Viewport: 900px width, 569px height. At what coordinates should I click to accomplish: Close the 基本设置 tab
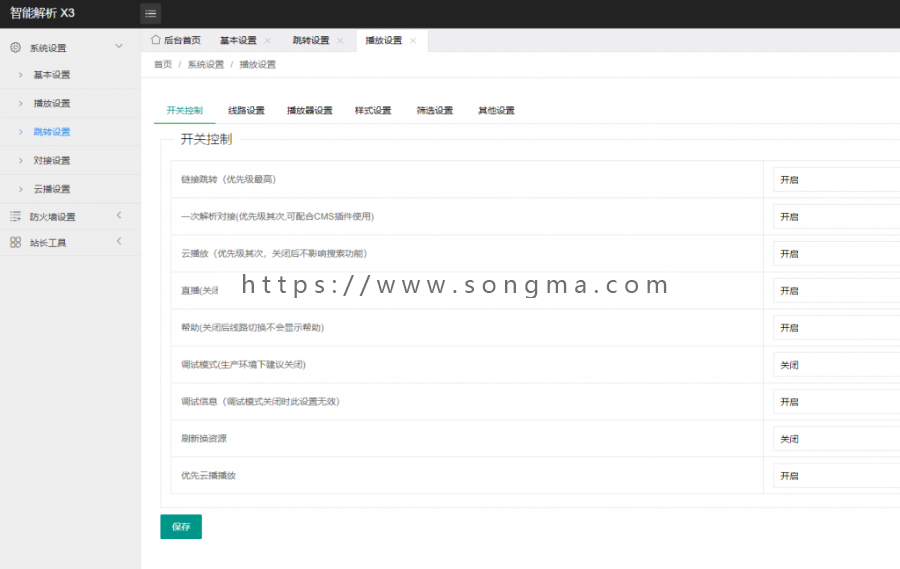[x=267, y=41]
